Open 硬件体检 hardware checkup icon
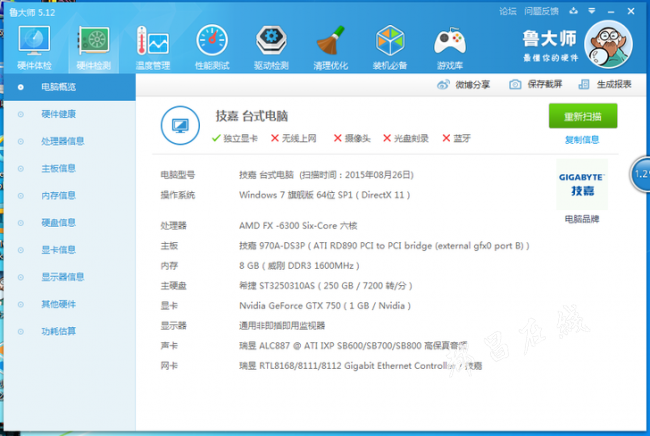Image resolution: width=650 pixels, height=436 pixels. [x=34, y=47]
